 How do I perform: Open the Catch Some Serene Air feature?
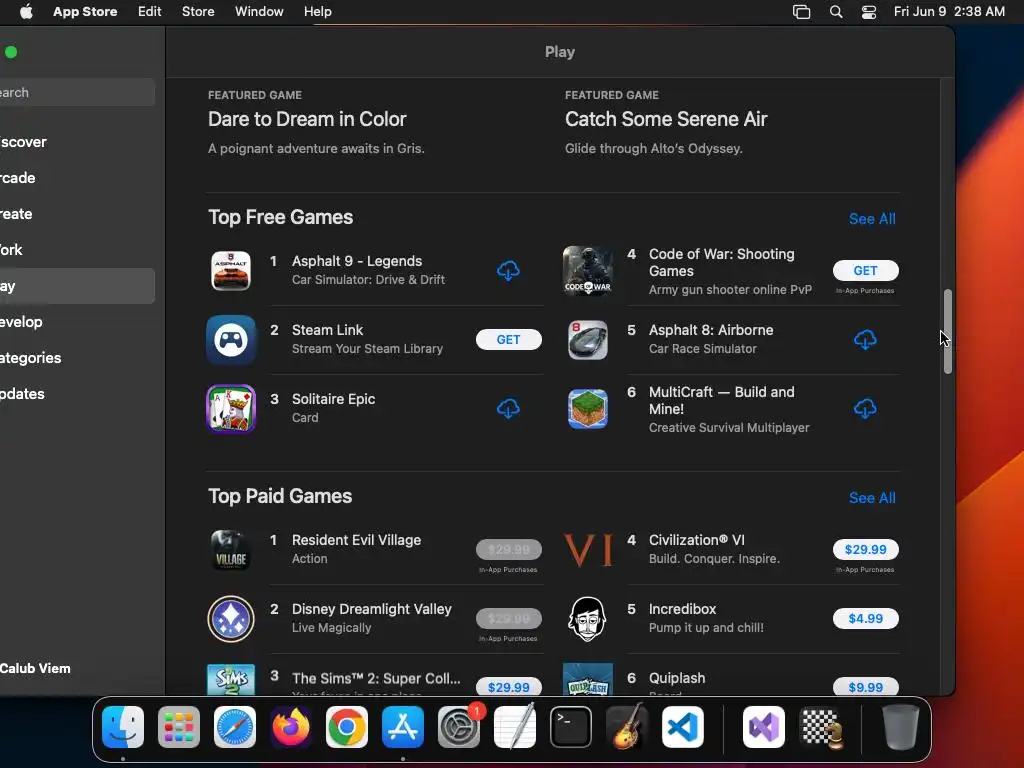(666, 119)
